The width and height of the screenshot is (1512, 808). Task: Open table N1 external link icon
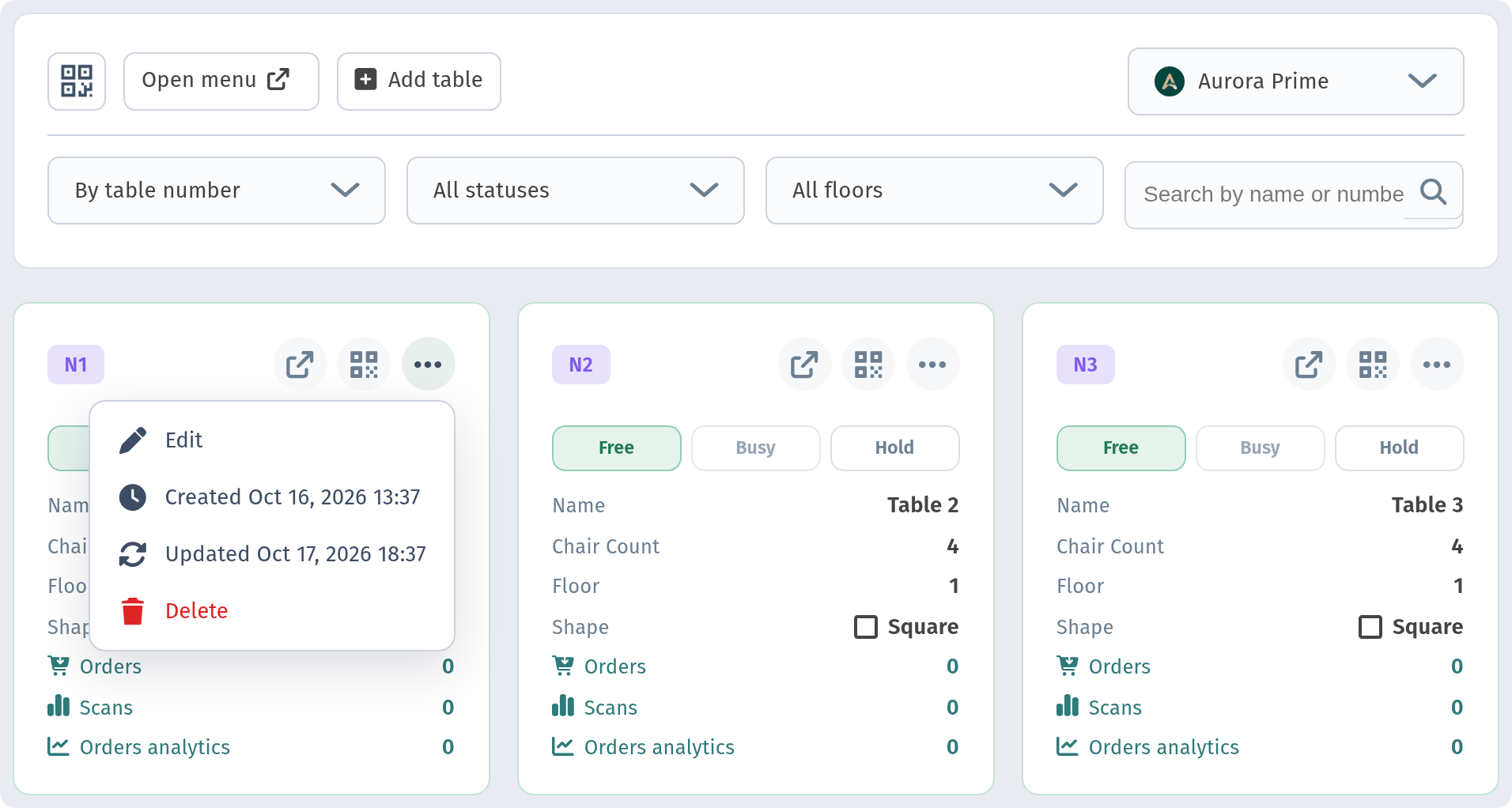(x=301, y=364)
